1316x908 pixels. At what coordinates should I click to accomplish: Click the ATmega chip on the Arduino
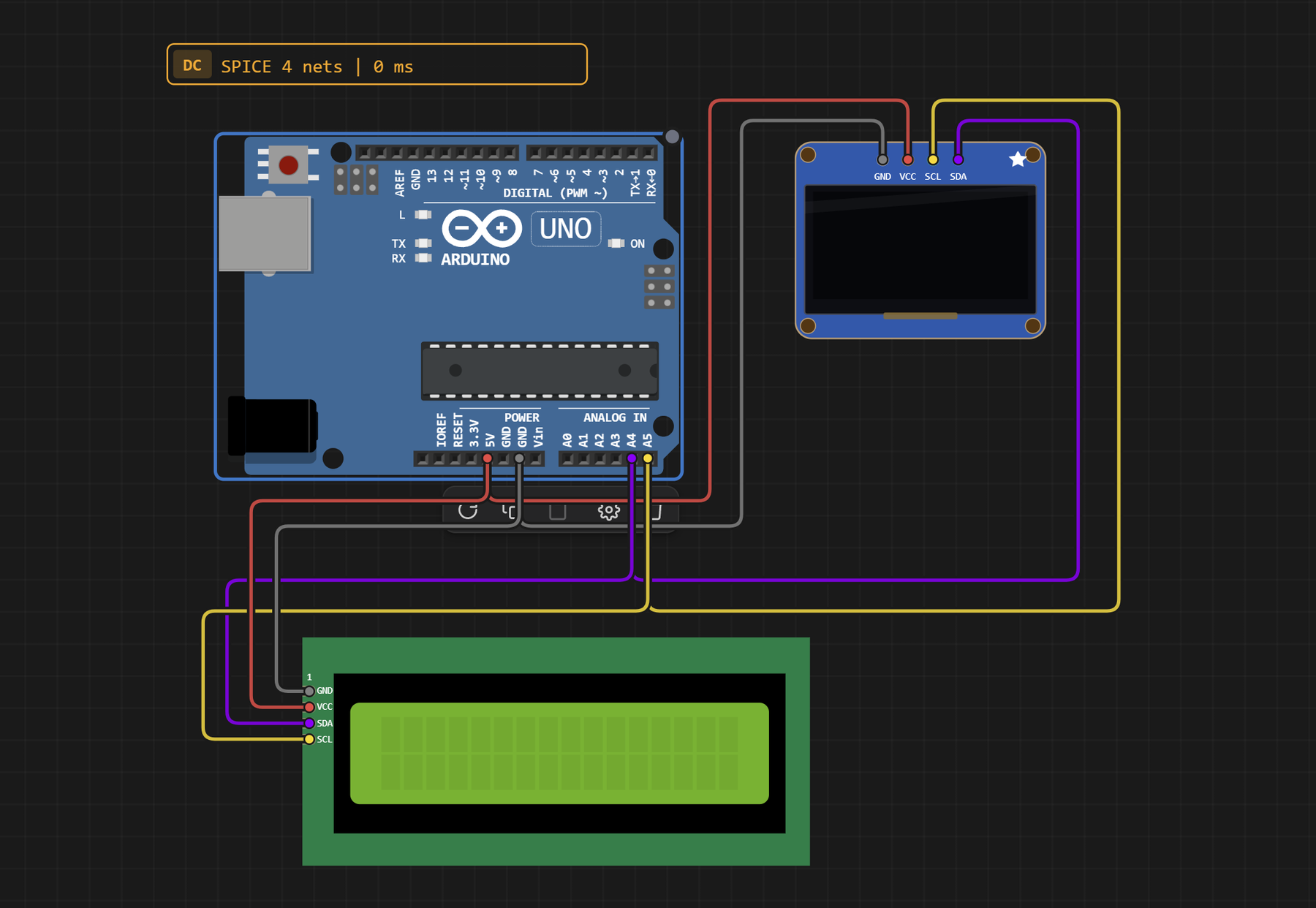[540, 371]
